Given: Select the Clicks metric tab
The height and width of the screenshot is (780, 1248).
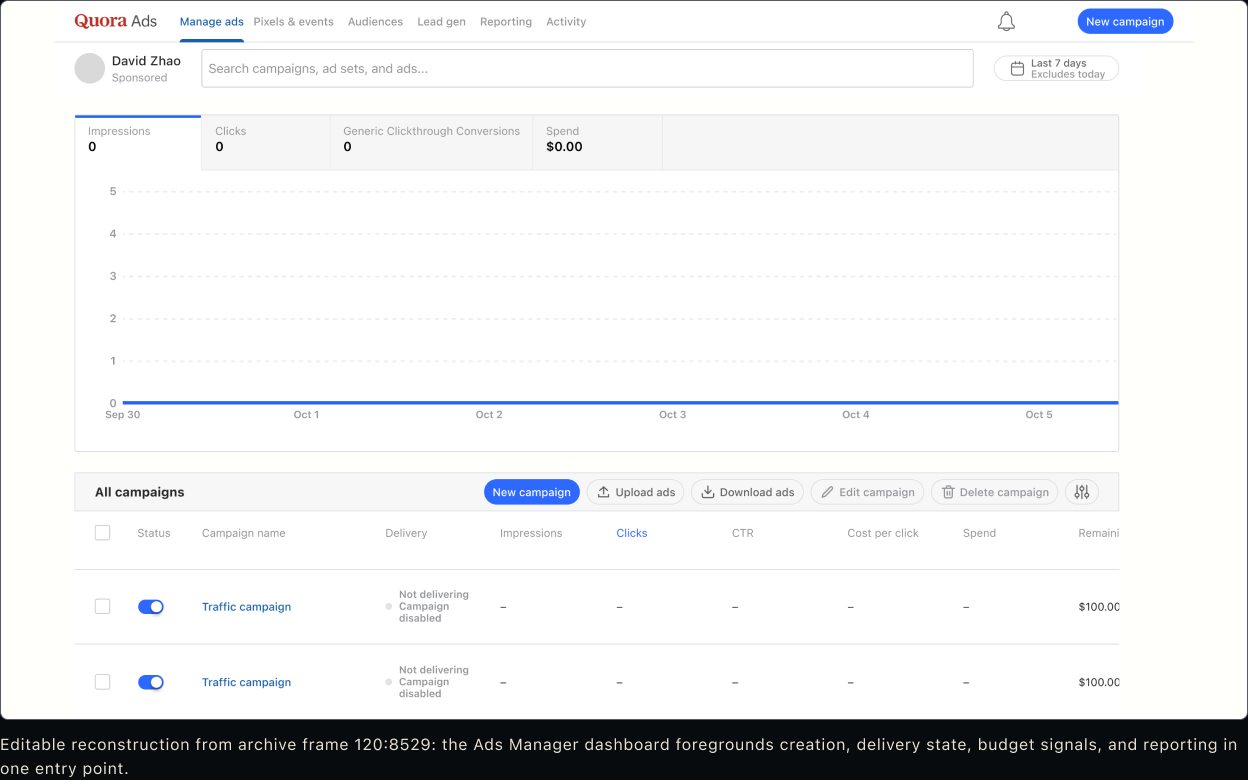Looking at the screenshot, I should 266,142.
